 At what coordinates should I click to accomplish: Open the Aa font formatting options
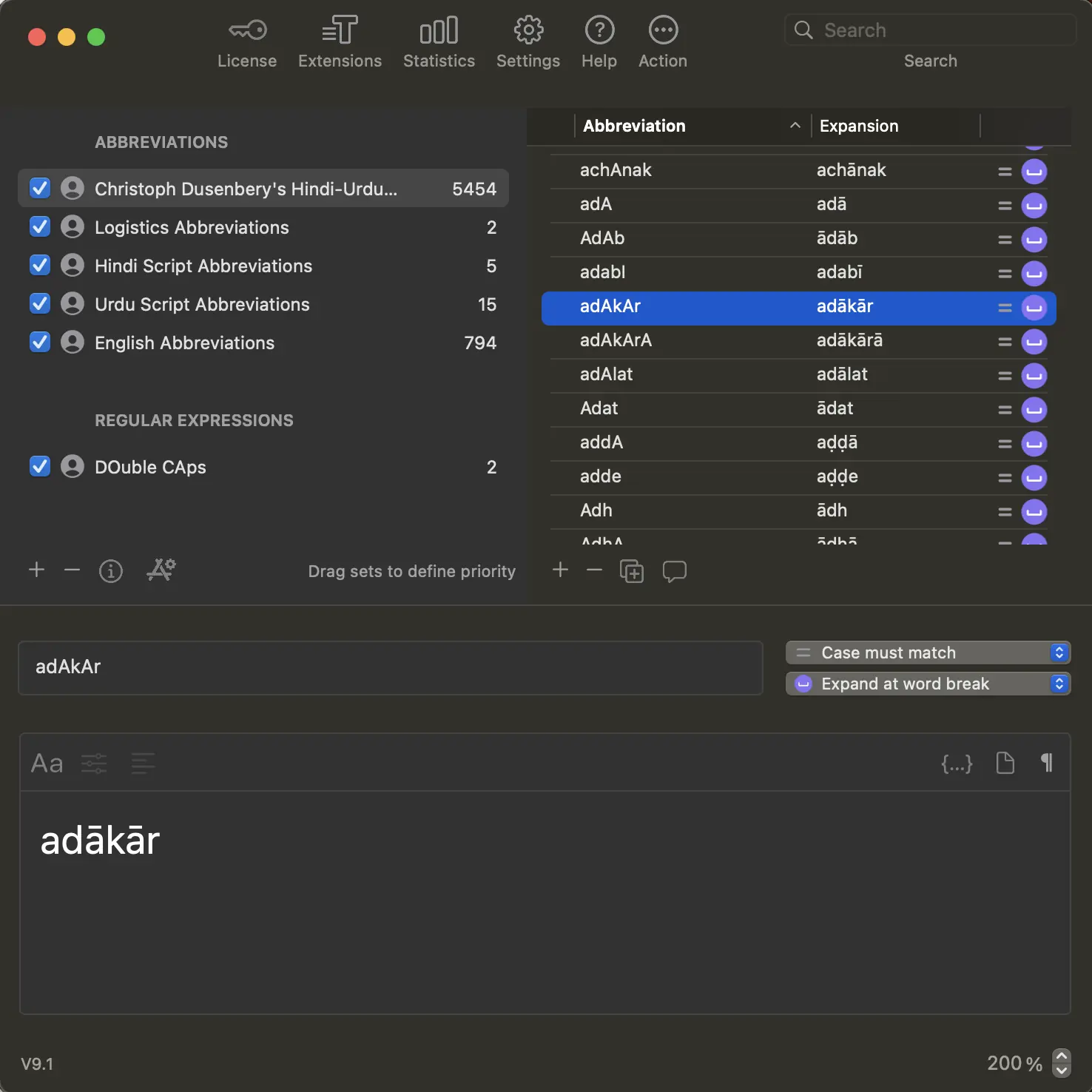47,763
